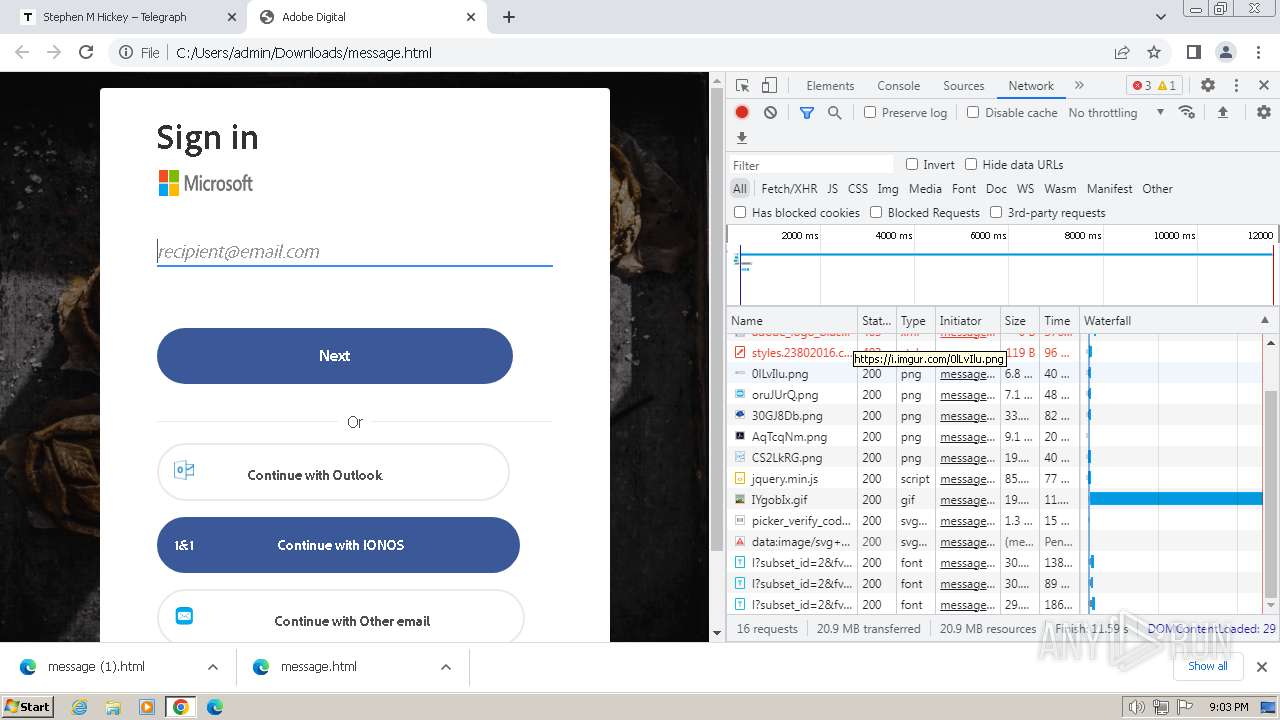Viewport: 1280px width, 720px height.
Task: Open a new browser tab
Action: [509, 17]
